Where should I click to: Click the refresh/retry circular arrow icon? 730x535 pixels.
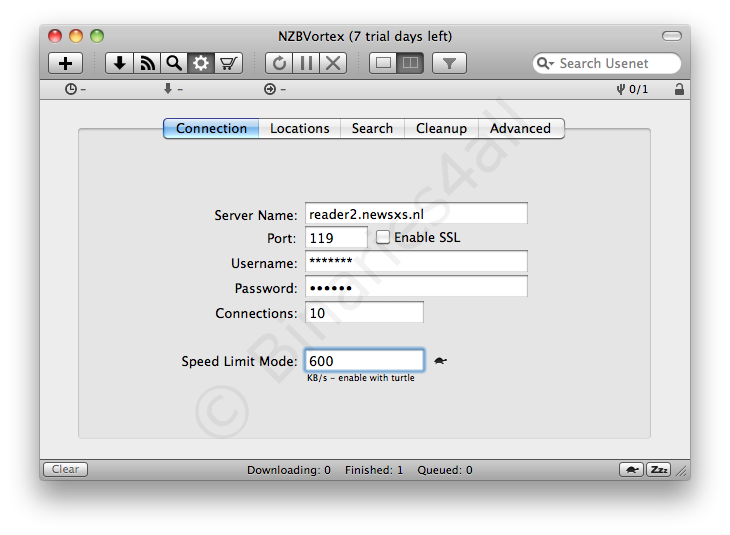(x=279, y=63)
